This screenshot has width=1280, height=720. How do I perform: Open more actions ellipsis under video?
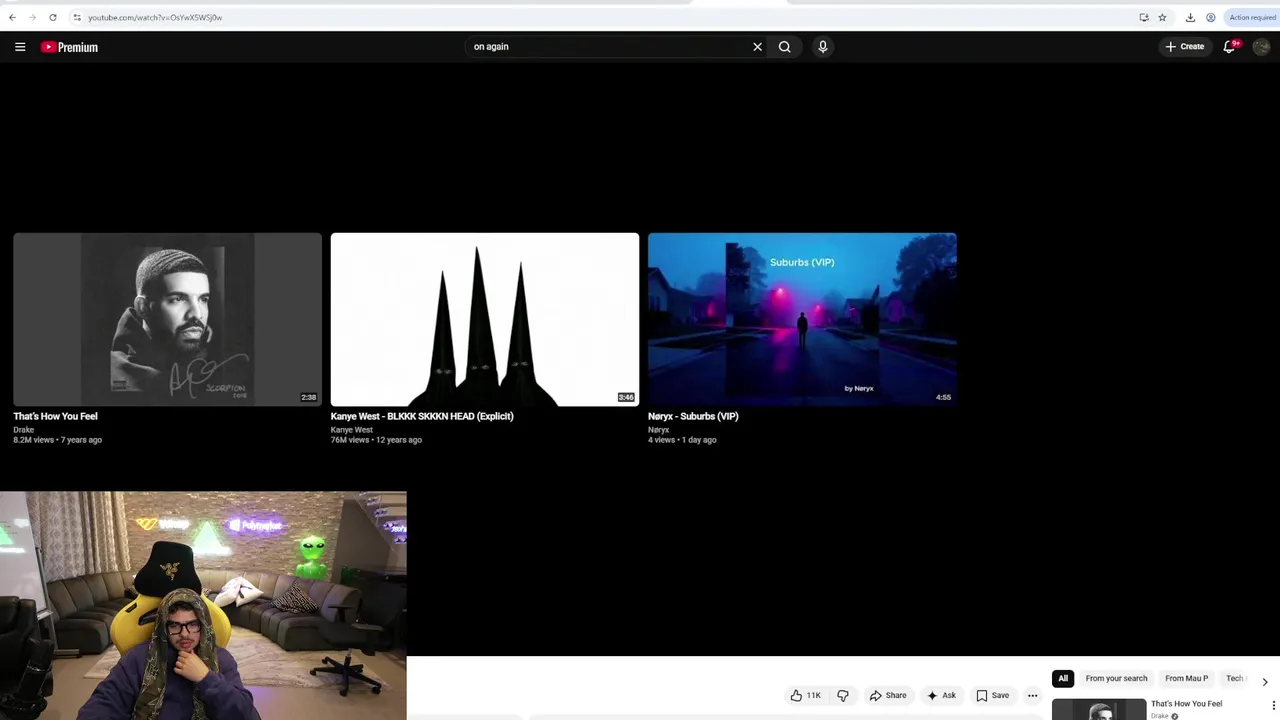click(1033, 695)
